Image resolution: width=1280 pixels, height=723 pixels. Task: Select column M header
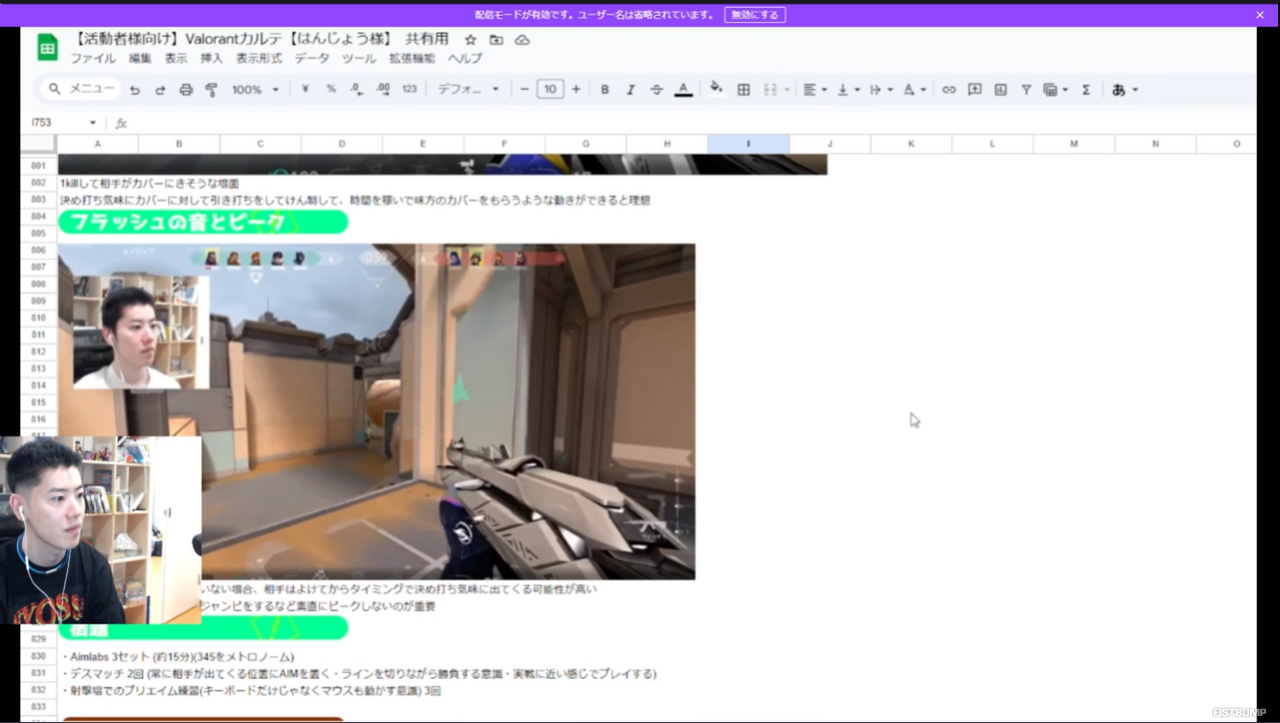pos(1074,144)
